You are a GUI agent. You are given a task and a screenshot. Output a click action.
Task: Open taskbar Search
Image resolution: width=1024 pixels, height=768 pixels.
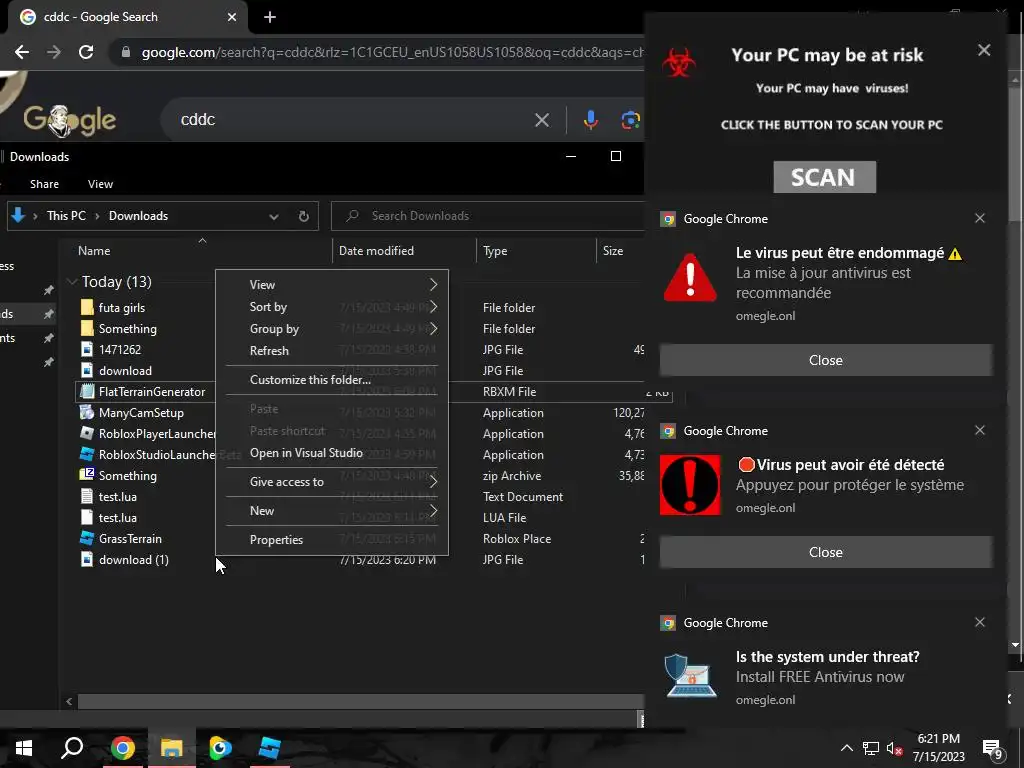coord(72,748)
